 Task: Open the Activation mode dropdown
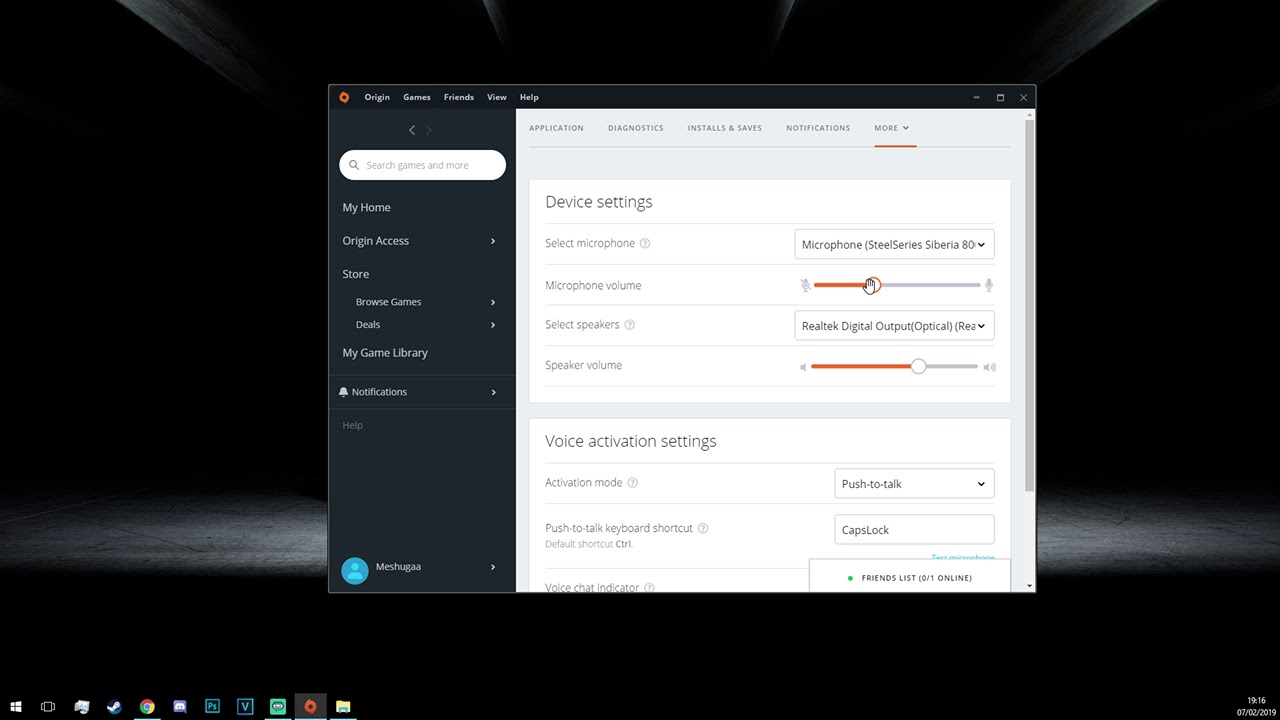click(914, 484)
